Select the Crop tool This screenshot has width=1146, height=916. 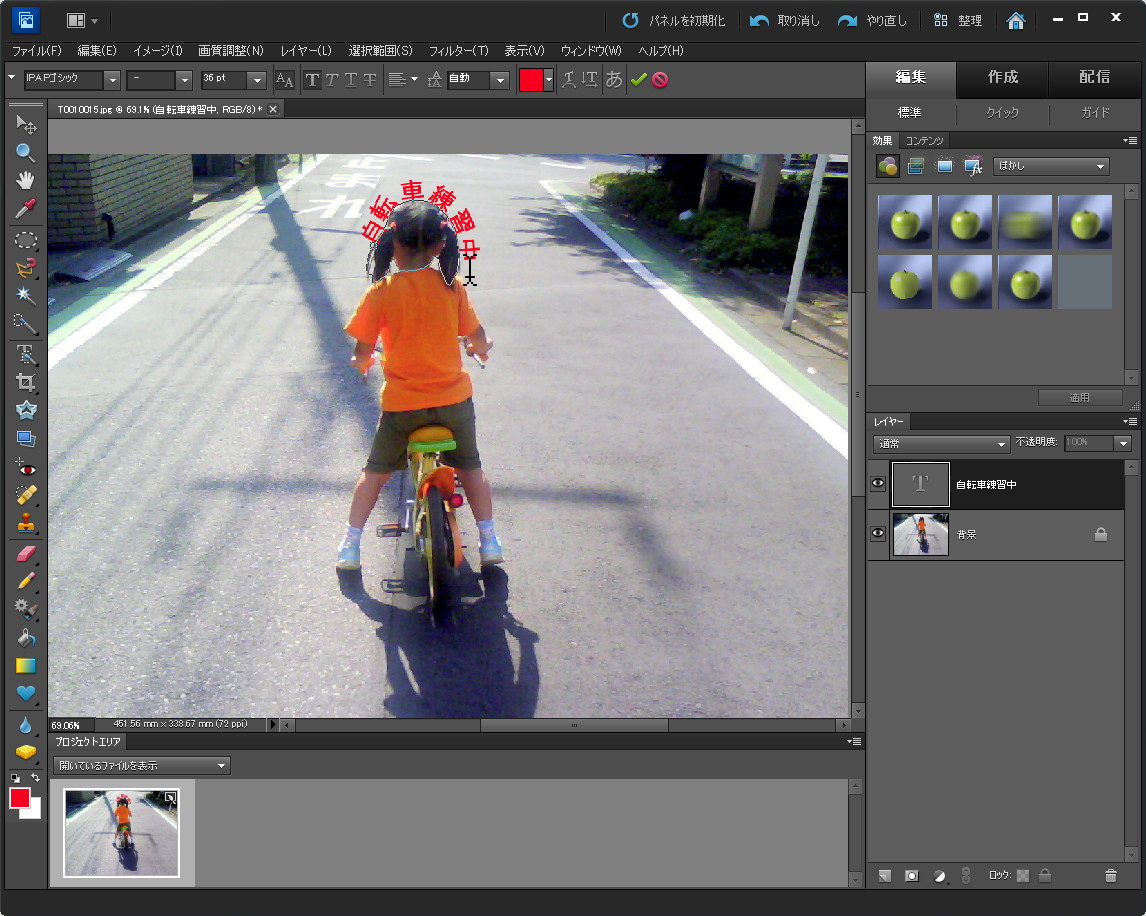point(25,381)
